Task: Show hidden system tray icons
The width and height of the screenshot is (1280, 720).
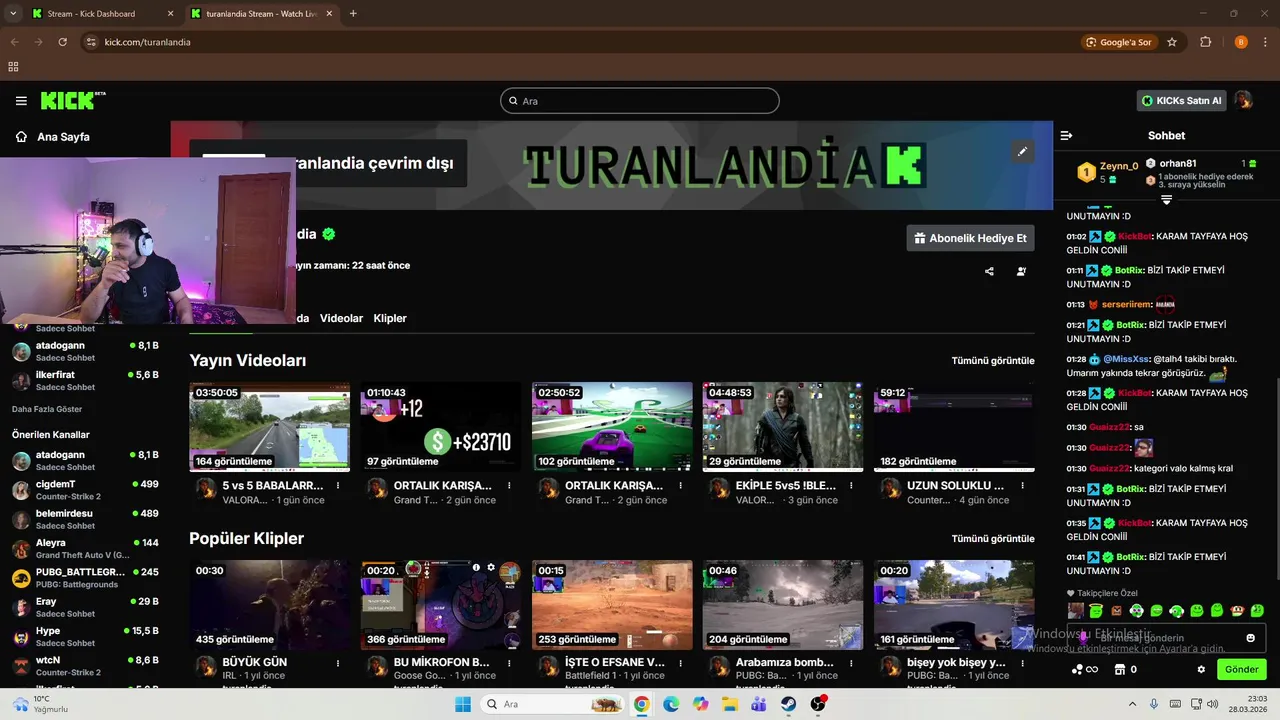Action: pyautogui.click(x=1132, y=704)
